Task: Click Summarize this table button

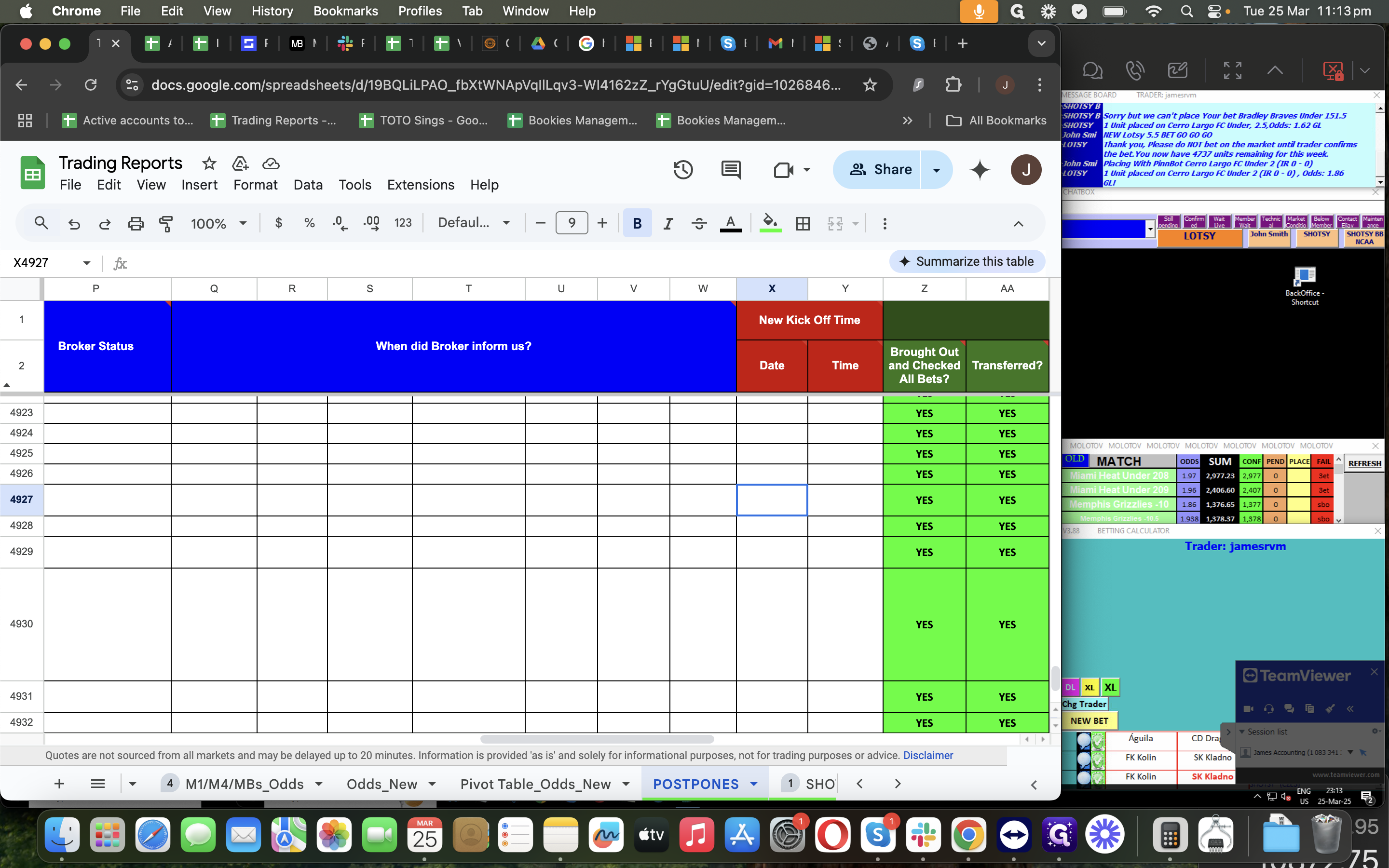Action: (x=967, y=261)
